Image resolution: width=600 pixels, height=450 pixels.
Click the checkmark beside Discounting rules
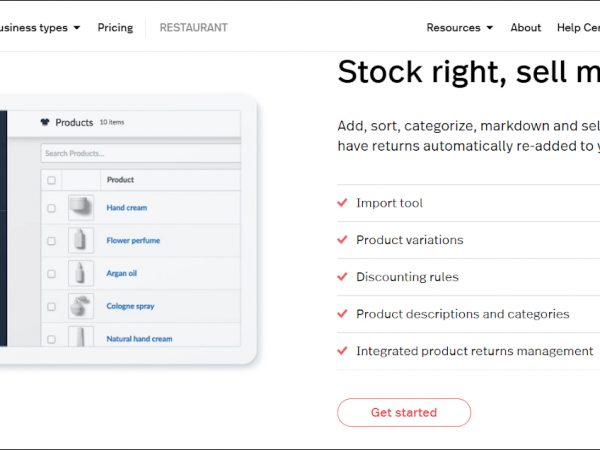[343, 277]
